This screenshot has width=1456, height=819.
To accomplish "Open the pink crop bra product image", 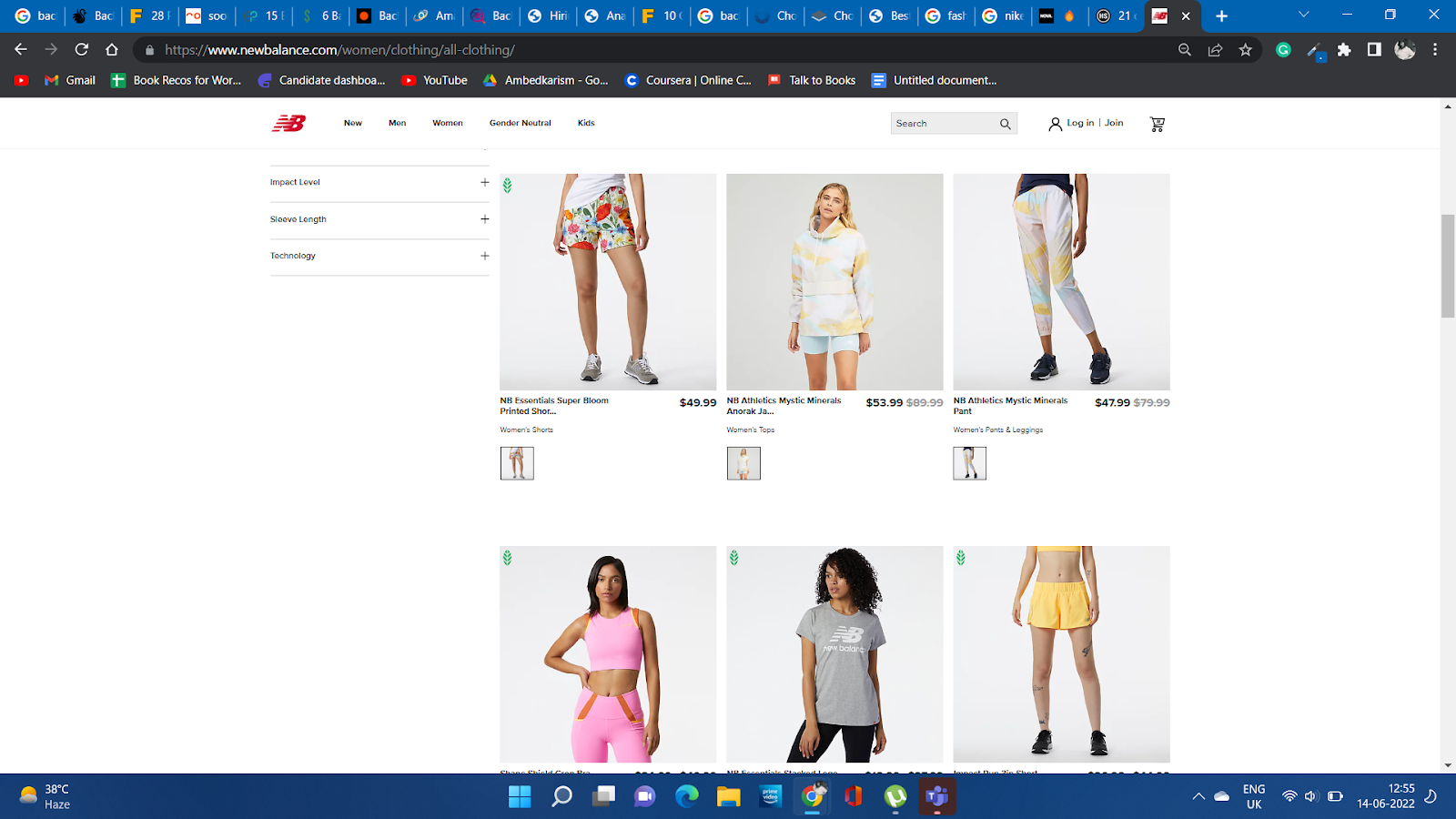I will 608,654.
